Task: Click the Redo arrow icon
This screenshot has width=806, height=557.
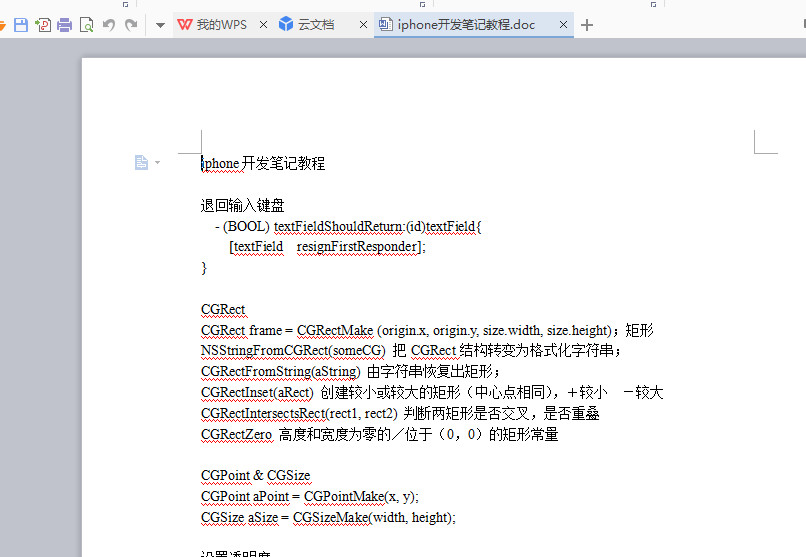Action: (x=131, y=25)
